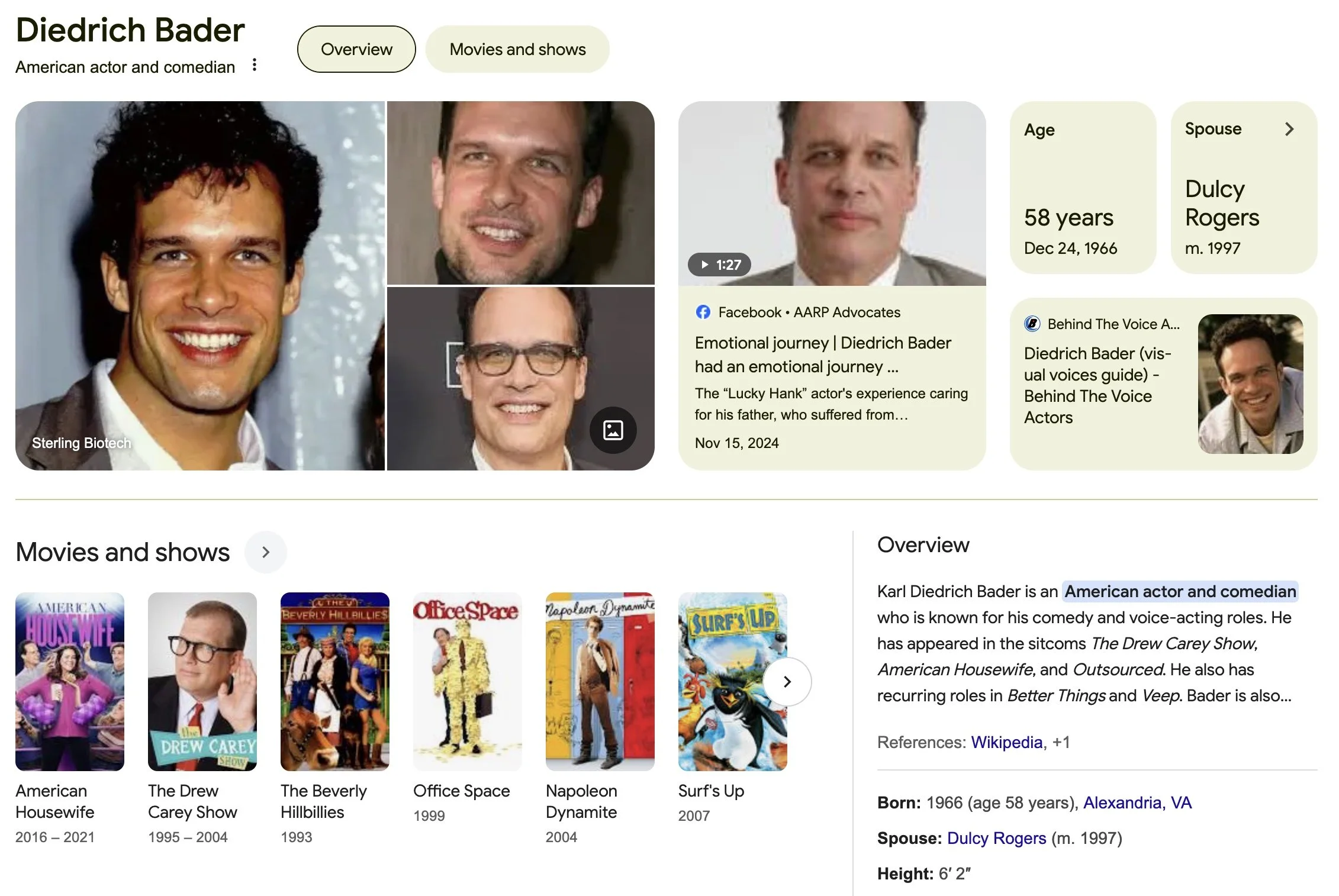Play the 1:27 Facebook video
The width and height of the screenshot is (1339, 896).
pyautogui.click(x=719, y=265)
